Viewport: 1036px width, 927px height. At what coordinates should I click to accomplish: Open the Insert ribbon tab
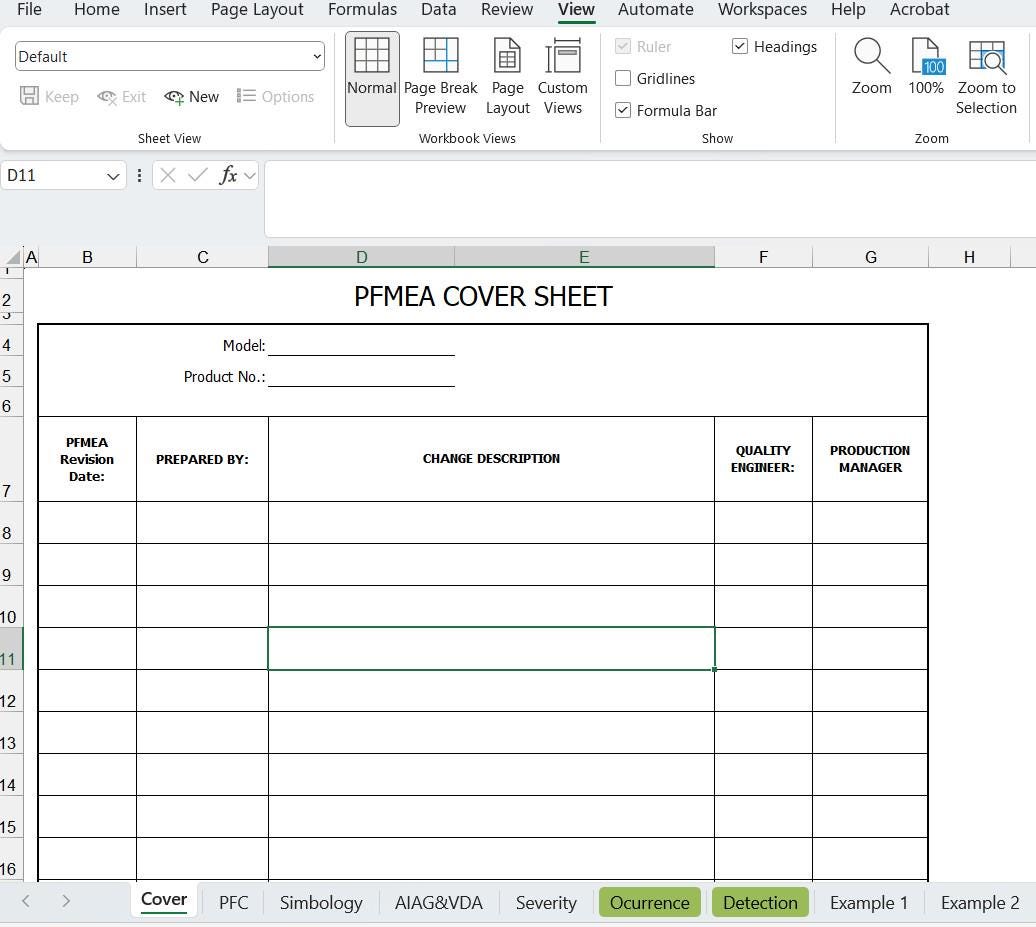point(165,10)
